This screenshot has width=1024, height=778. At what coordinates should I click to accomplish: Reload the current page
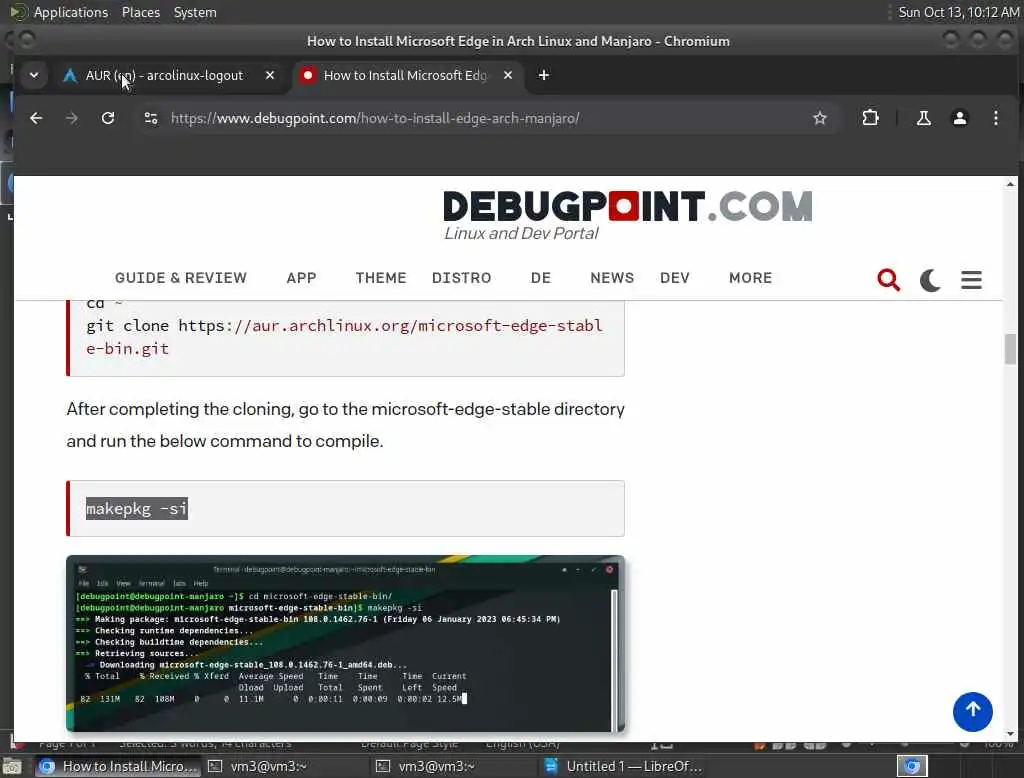[x=108, y=118]
